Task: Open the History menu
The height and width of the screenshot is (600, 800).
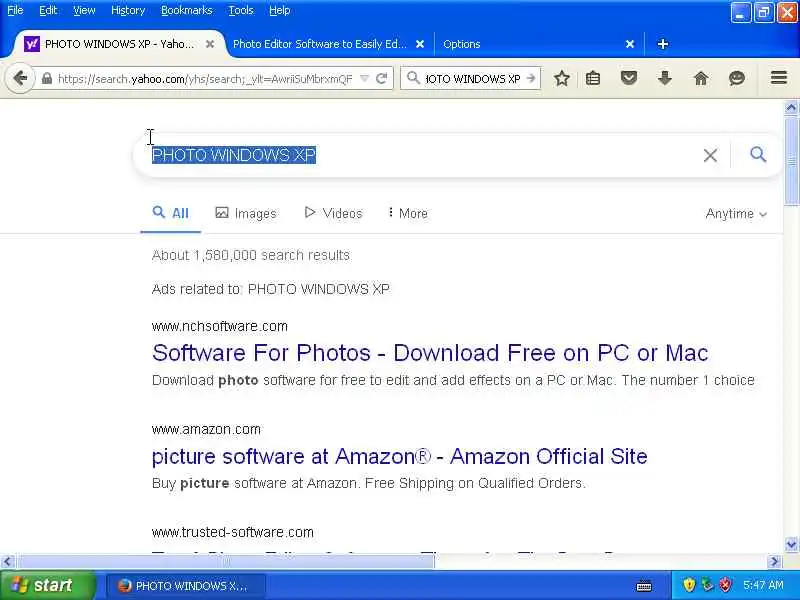Action: pos(128,10)
